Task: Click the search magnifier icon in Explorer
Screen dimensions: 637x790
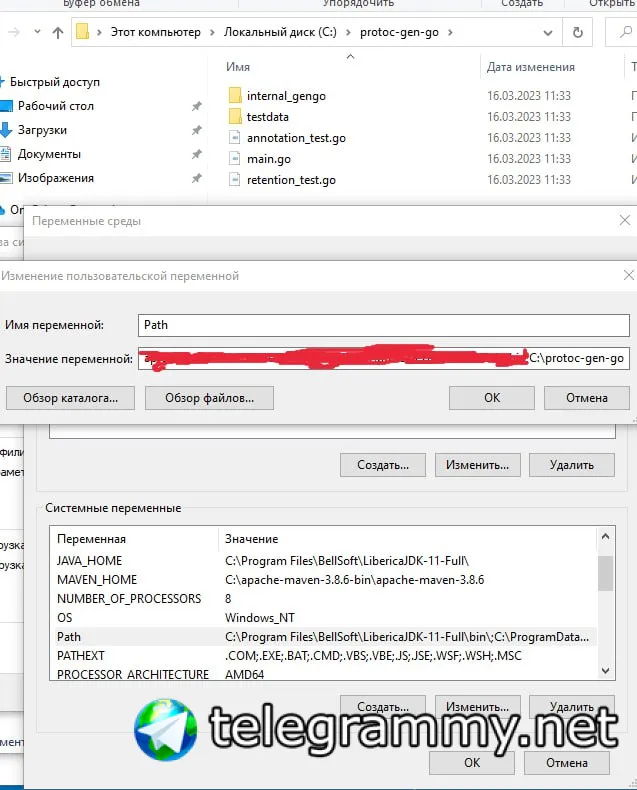Action: click(625, 32)
